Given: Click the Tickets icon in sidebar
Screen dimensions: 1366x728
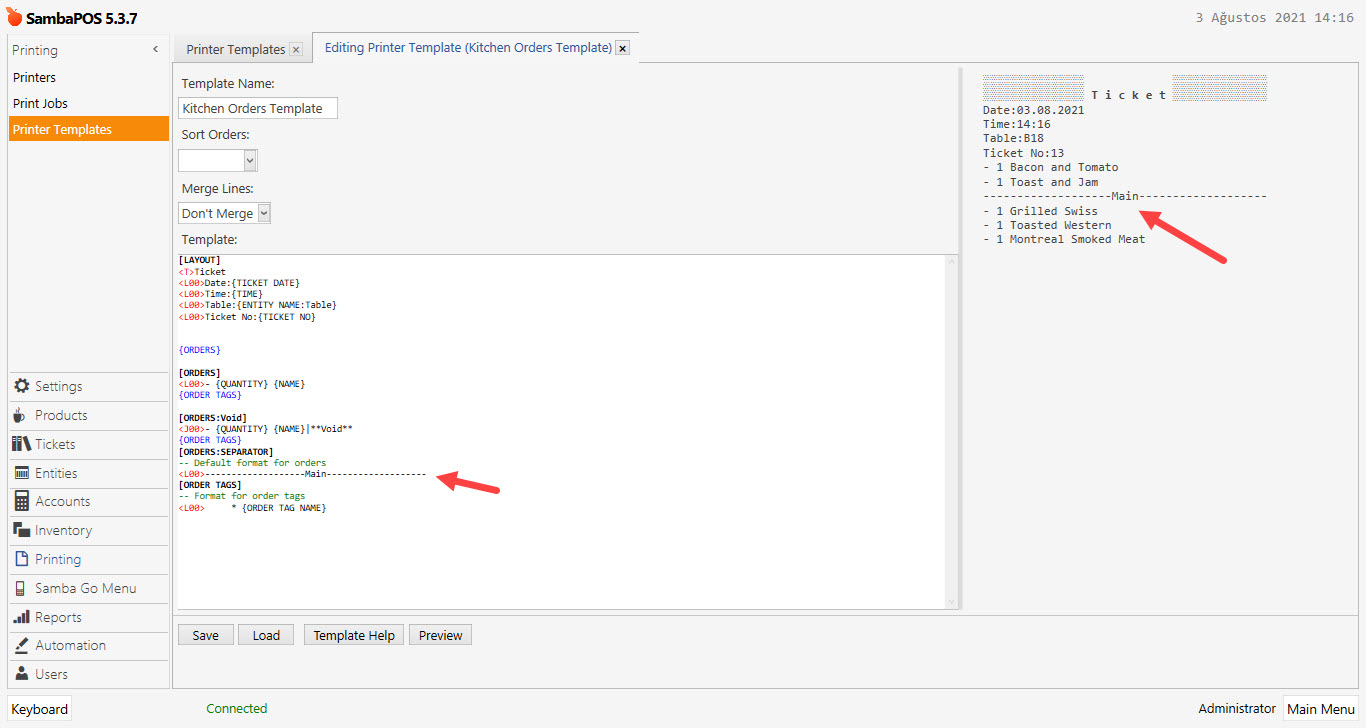Looking at the screenshot, I should 21,444.
